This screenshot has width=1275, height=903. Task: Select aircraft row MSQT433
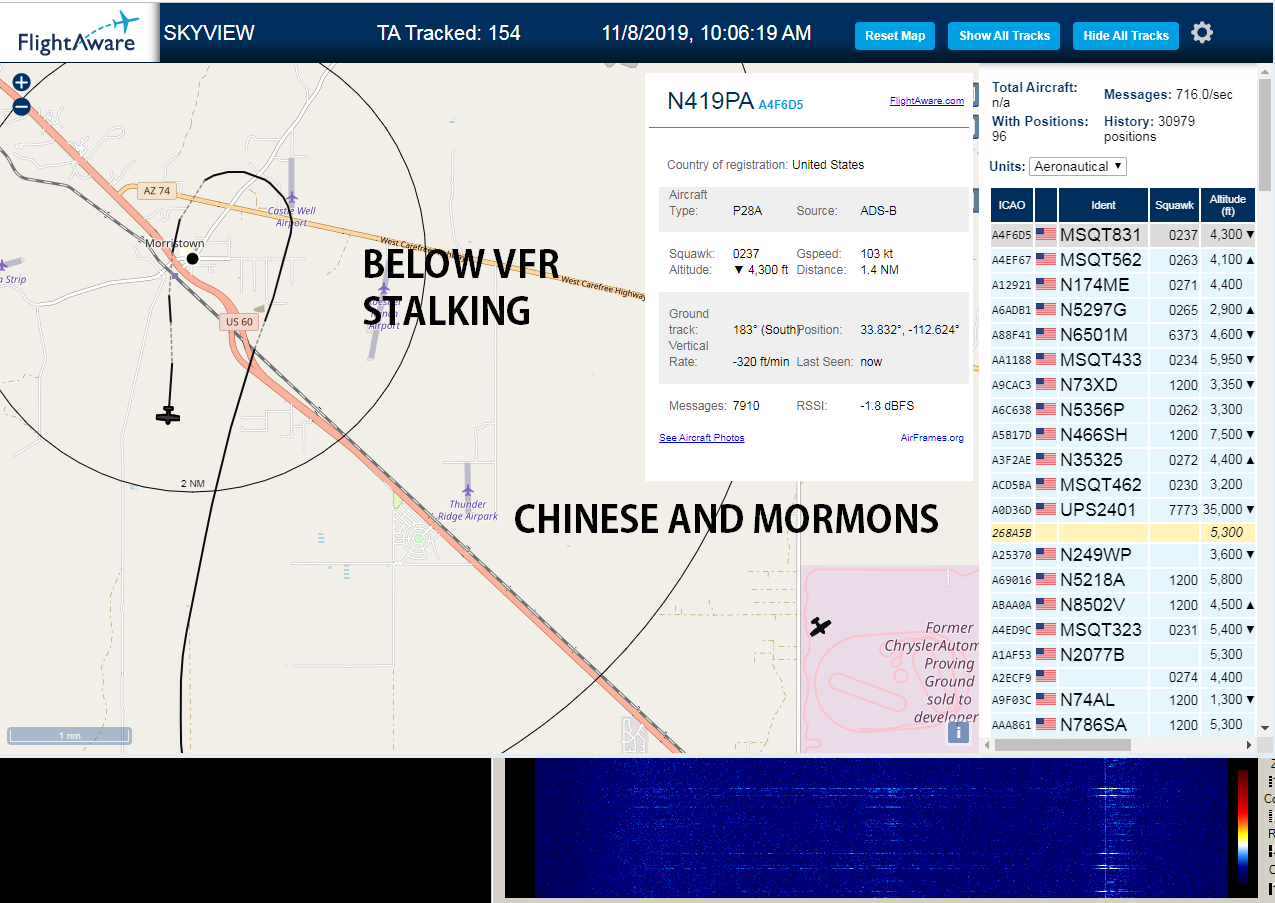click(1123, 360)
